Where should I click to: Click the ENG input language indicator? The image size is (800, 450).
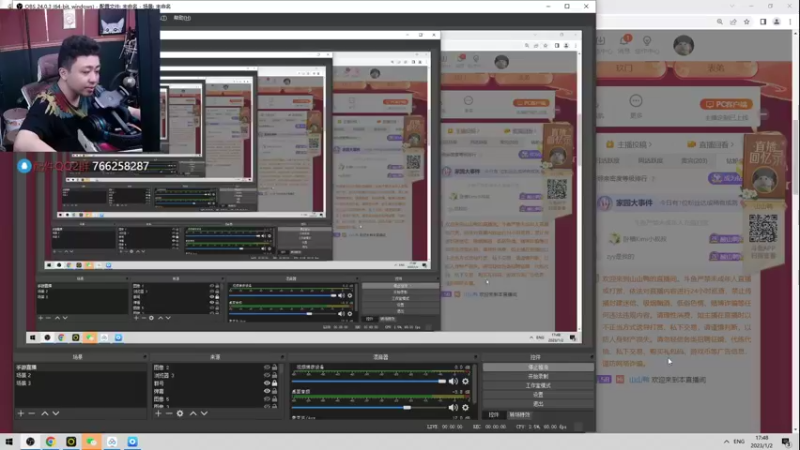(x=739, y=441)
